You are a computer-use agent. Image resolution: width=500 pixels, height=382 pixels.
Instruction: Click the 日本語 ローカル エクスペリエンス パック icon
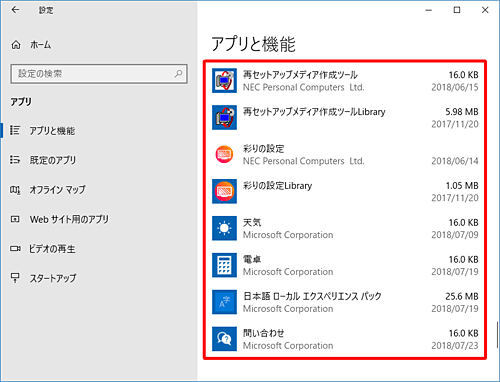click(224, 302)
